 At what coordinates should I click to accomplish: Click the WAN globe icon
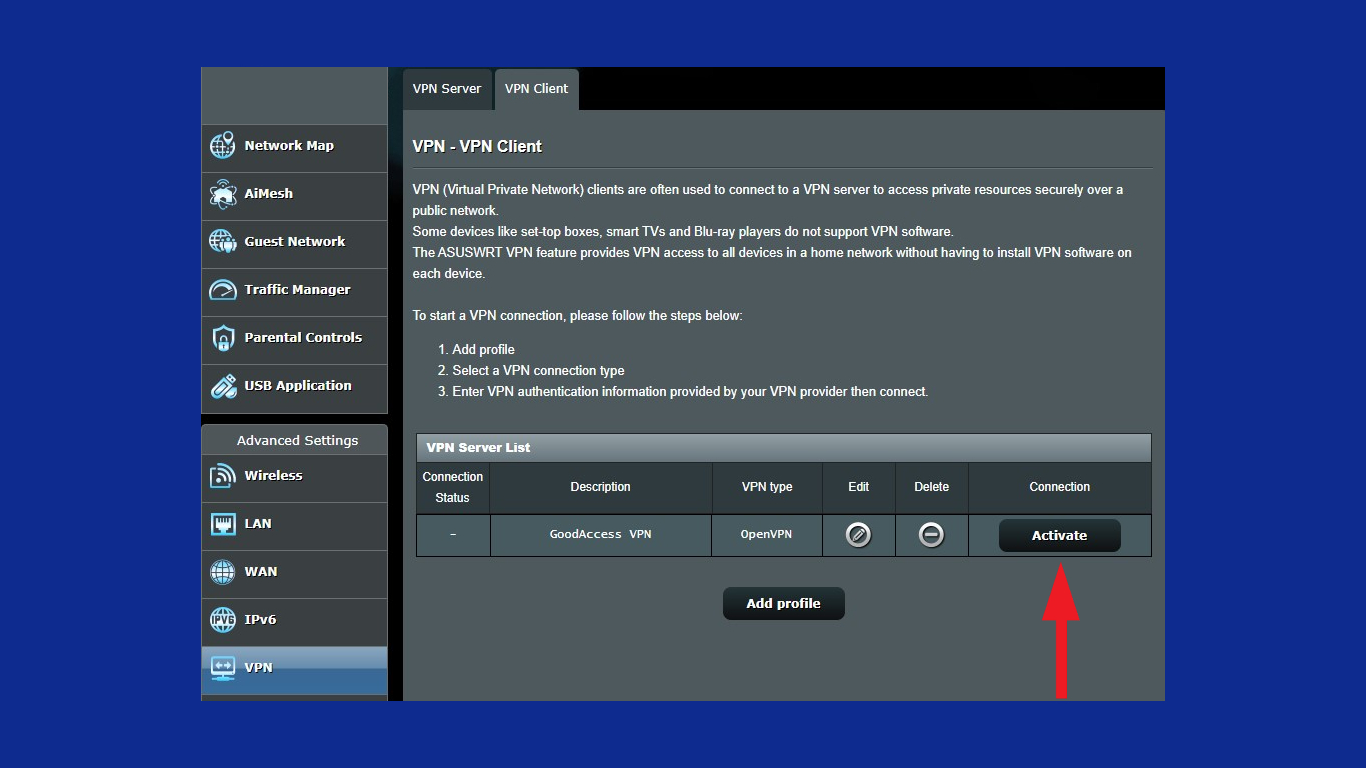point(222,572)
